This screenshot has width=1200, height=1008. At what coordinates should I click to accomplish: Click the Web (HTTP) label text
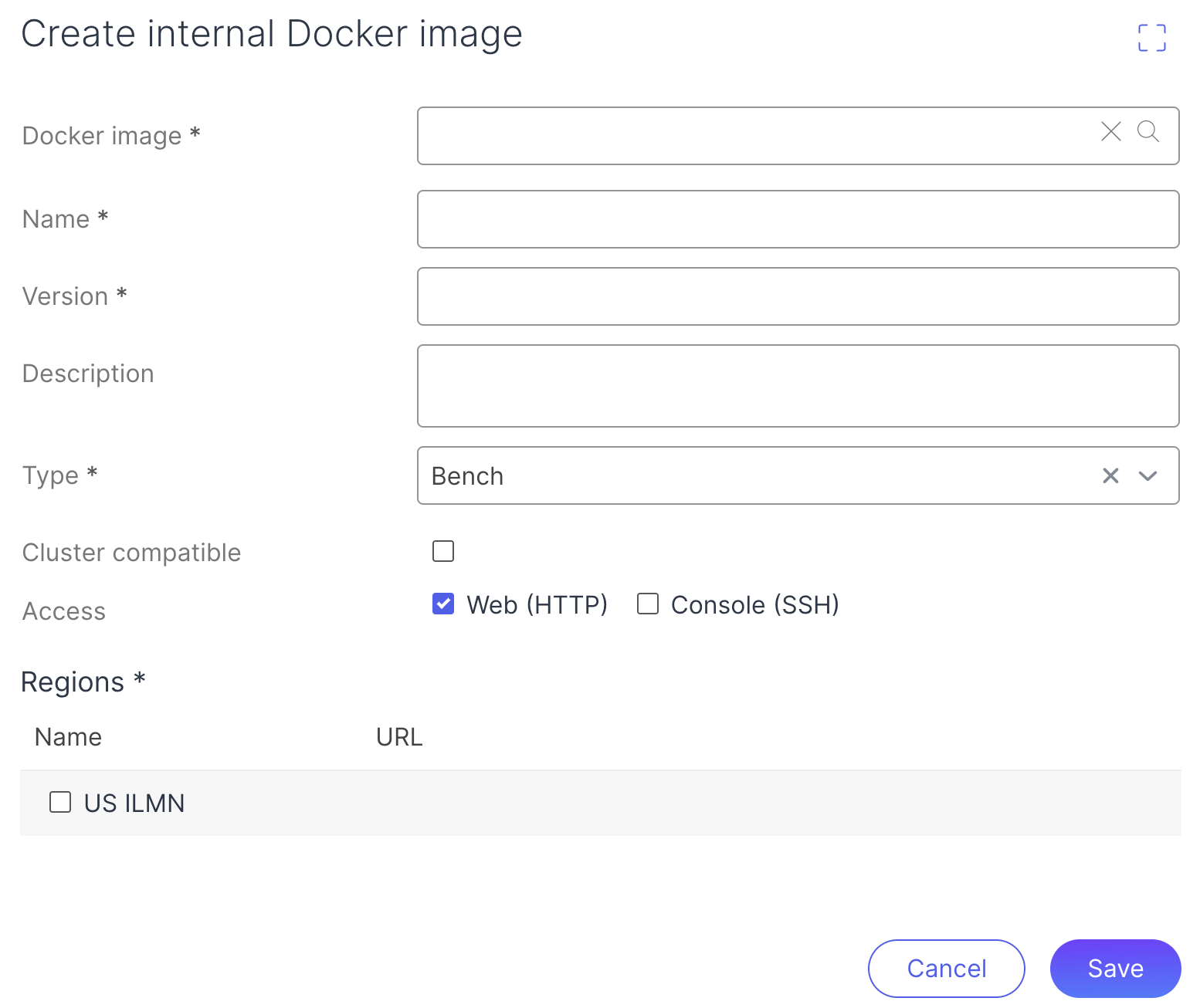537,605
